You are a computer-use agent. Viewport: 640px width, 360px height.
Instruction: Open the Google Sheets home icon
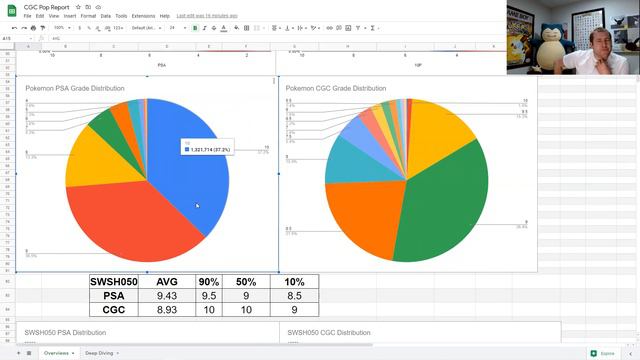coord(12,11)
